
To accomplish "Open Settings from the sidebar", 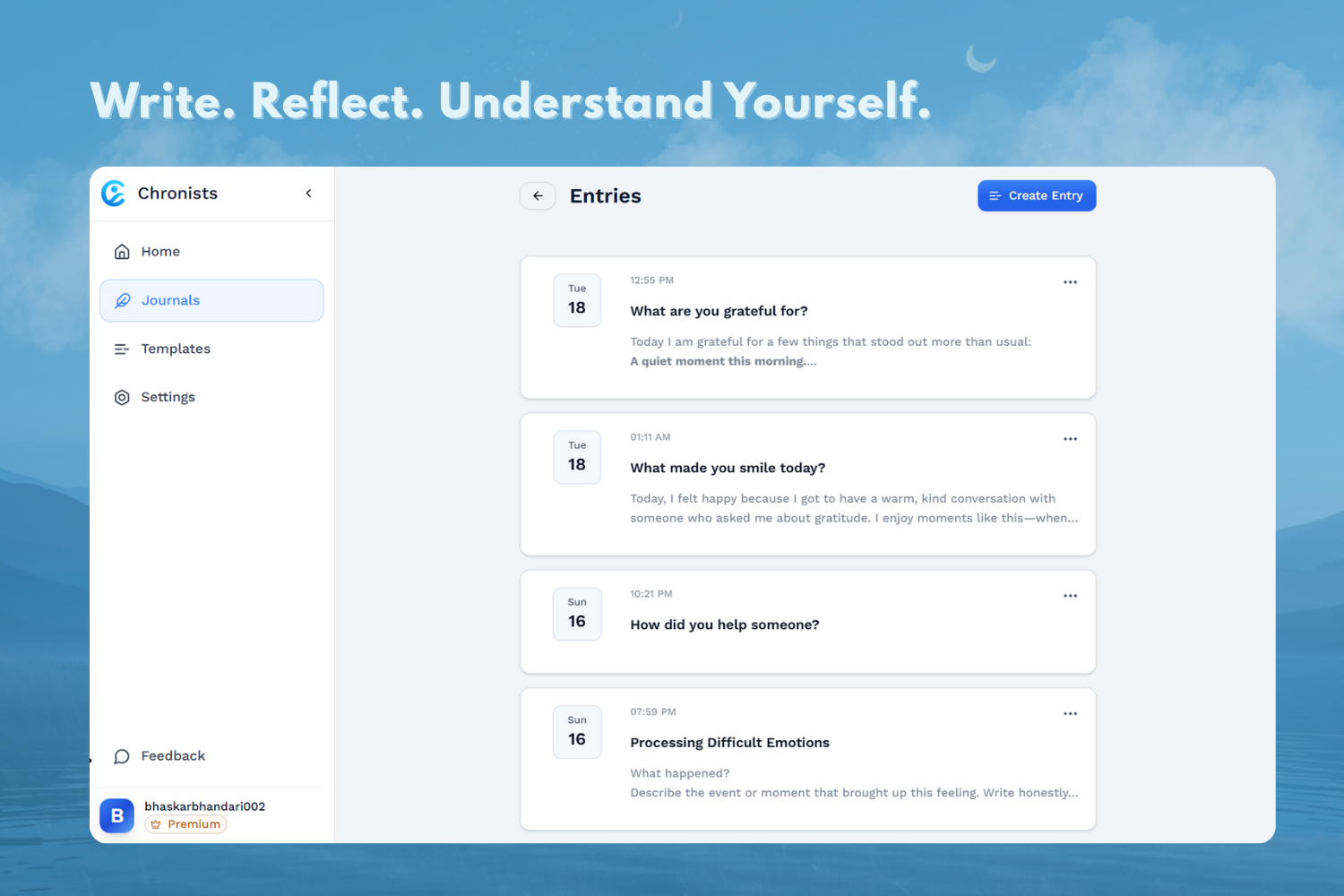I will click(x=168, y=397).
